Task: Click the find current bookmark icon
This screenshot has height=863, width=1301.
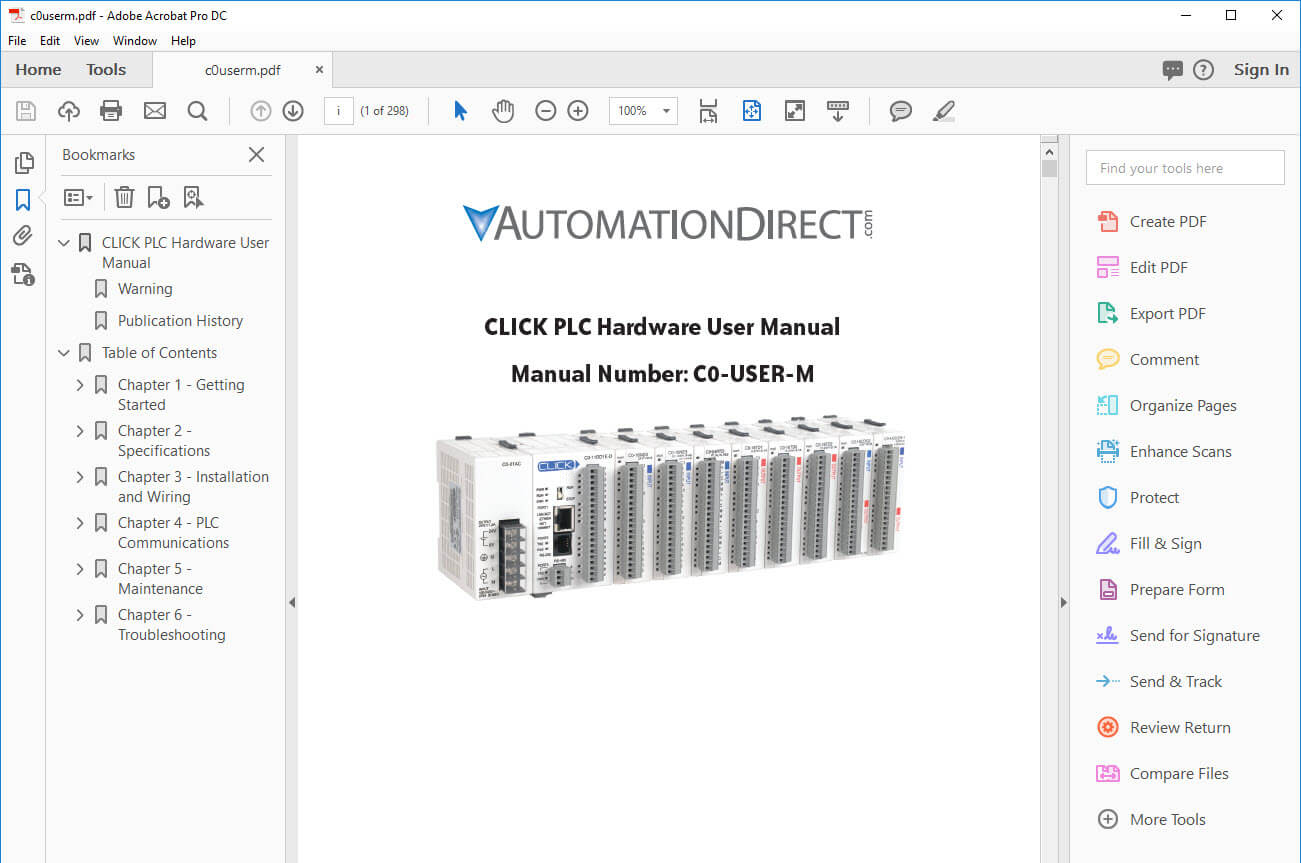Action: tap(193, 197)
